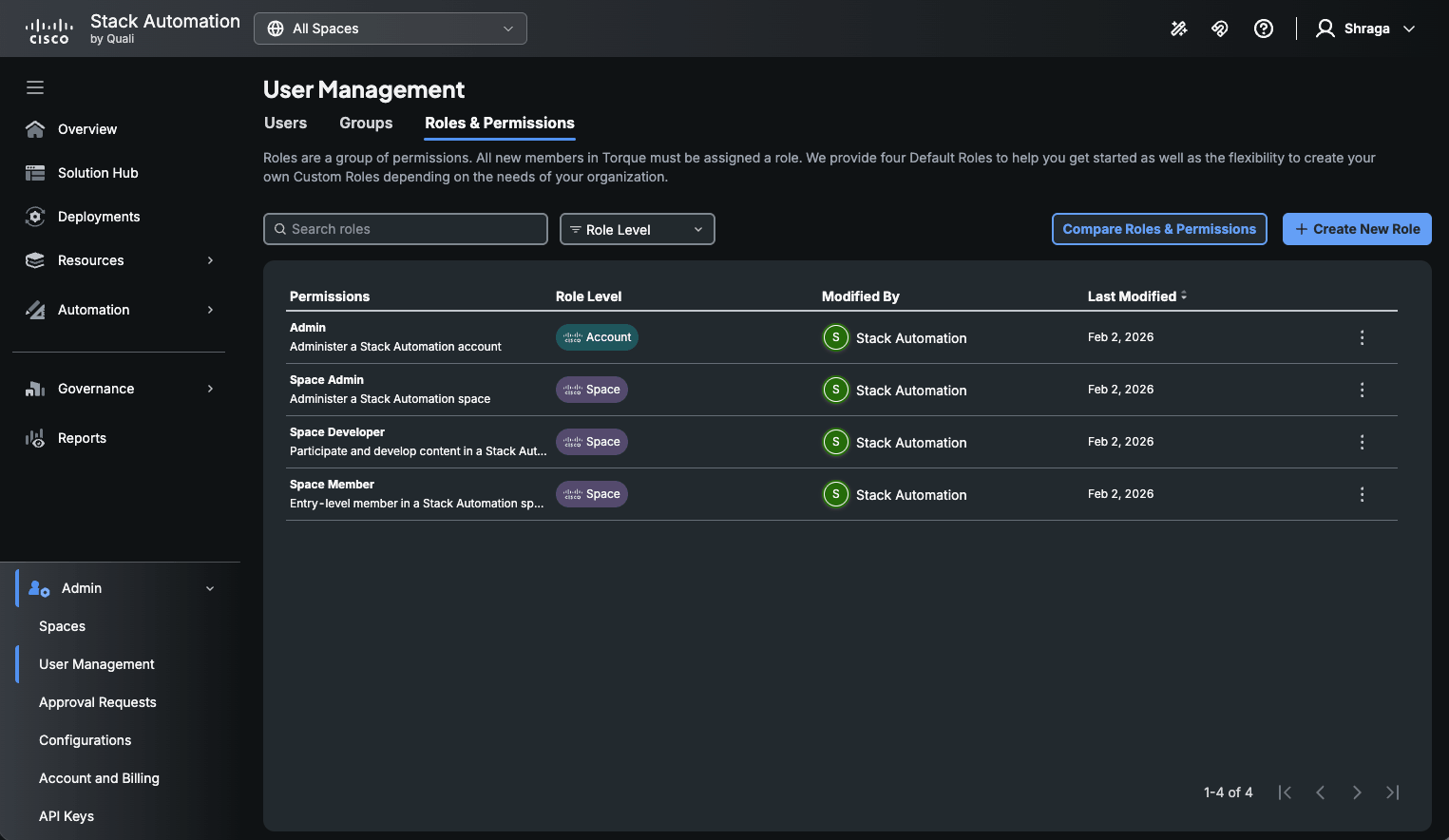
Task: Open the All Spaces dropdown
Action: tap(391, 29)
